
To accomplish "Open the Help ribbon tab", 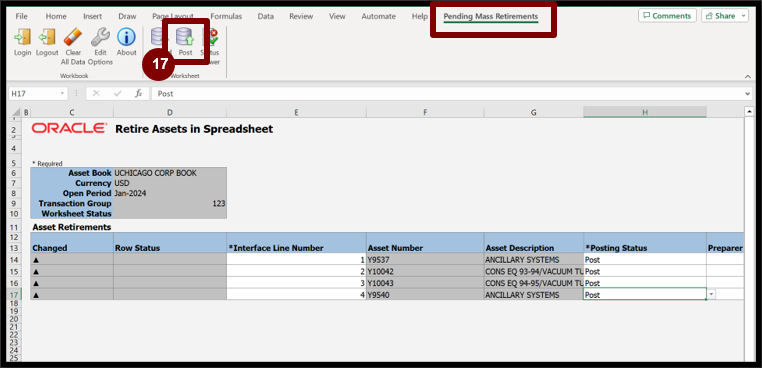I will point(420,16).
